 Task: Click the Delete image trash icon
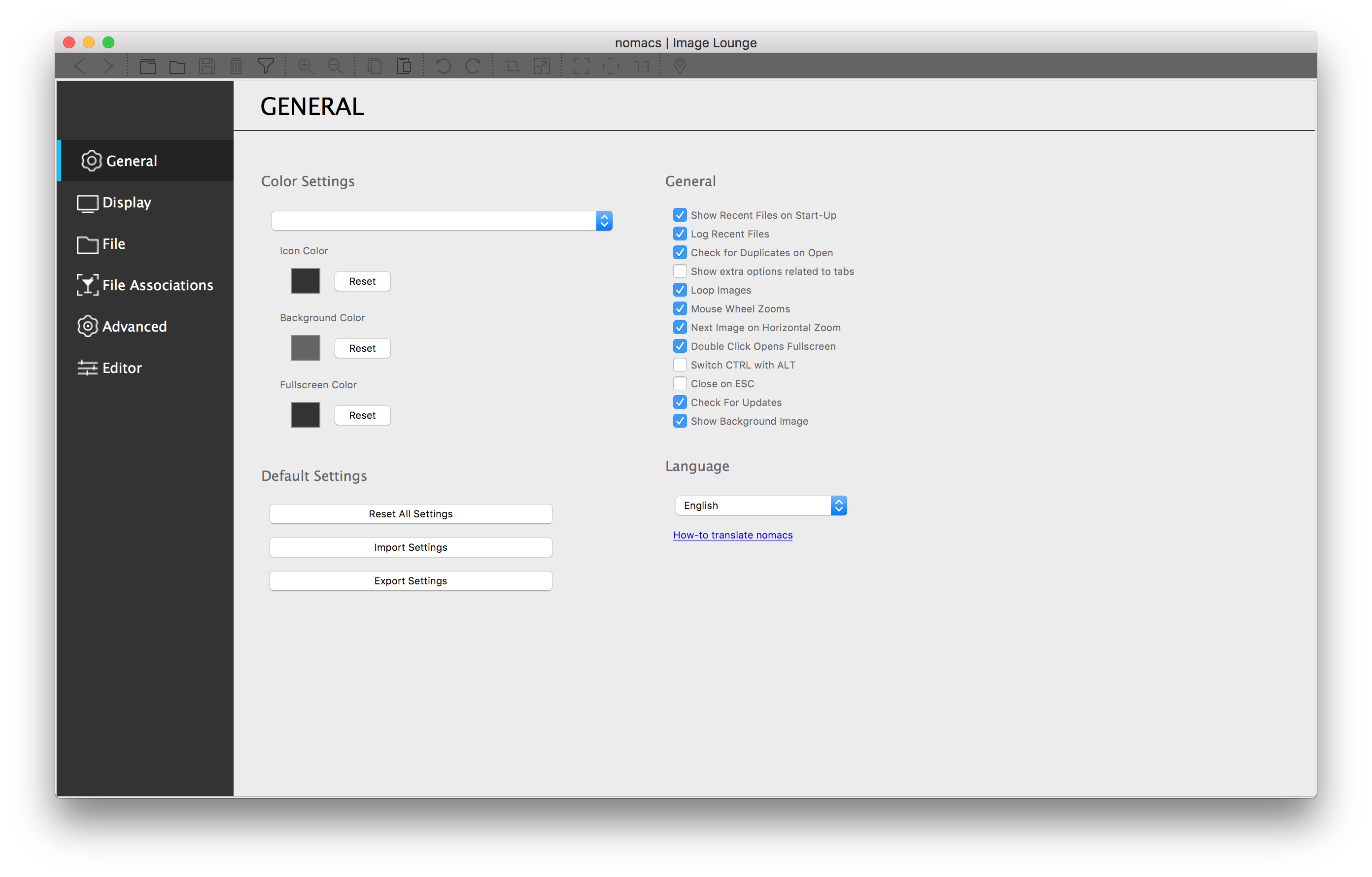(237, 66)
